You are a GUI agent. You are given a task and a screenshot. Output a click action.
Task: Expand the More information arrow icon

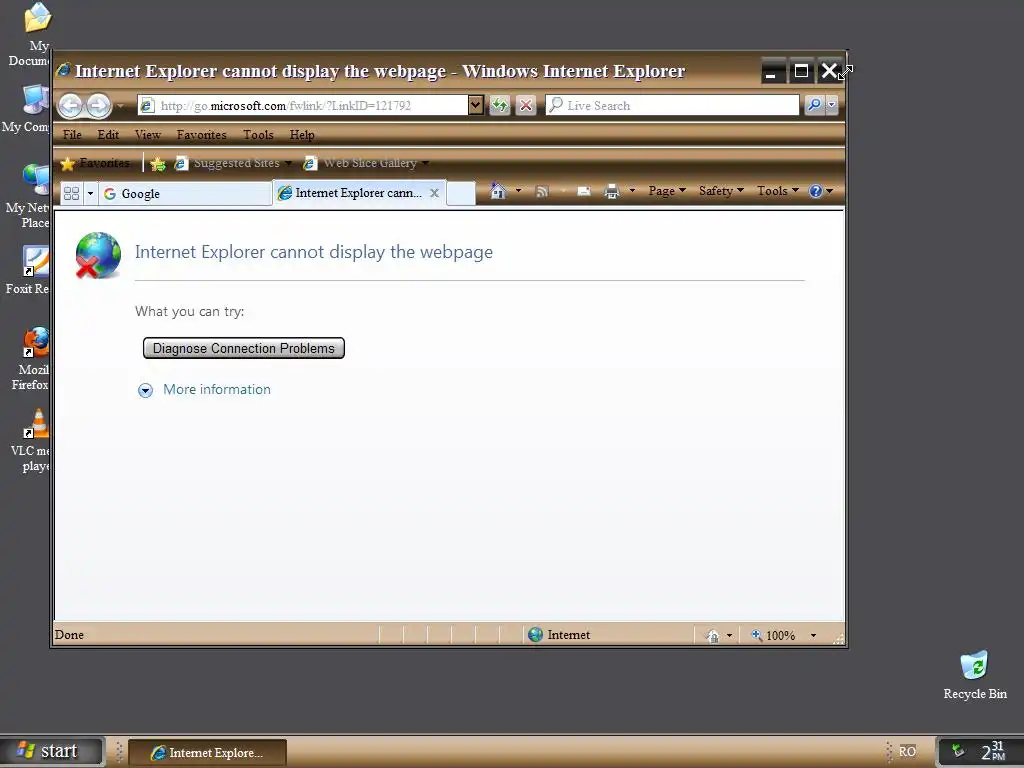pos(145,390)
